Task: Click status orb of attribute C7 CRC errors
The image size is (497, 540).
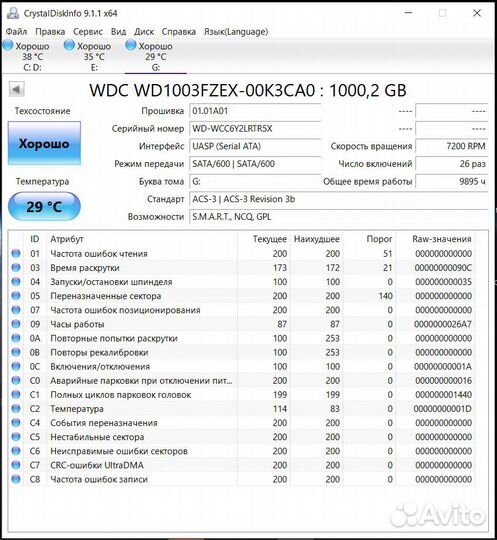Action: point(16,465)
